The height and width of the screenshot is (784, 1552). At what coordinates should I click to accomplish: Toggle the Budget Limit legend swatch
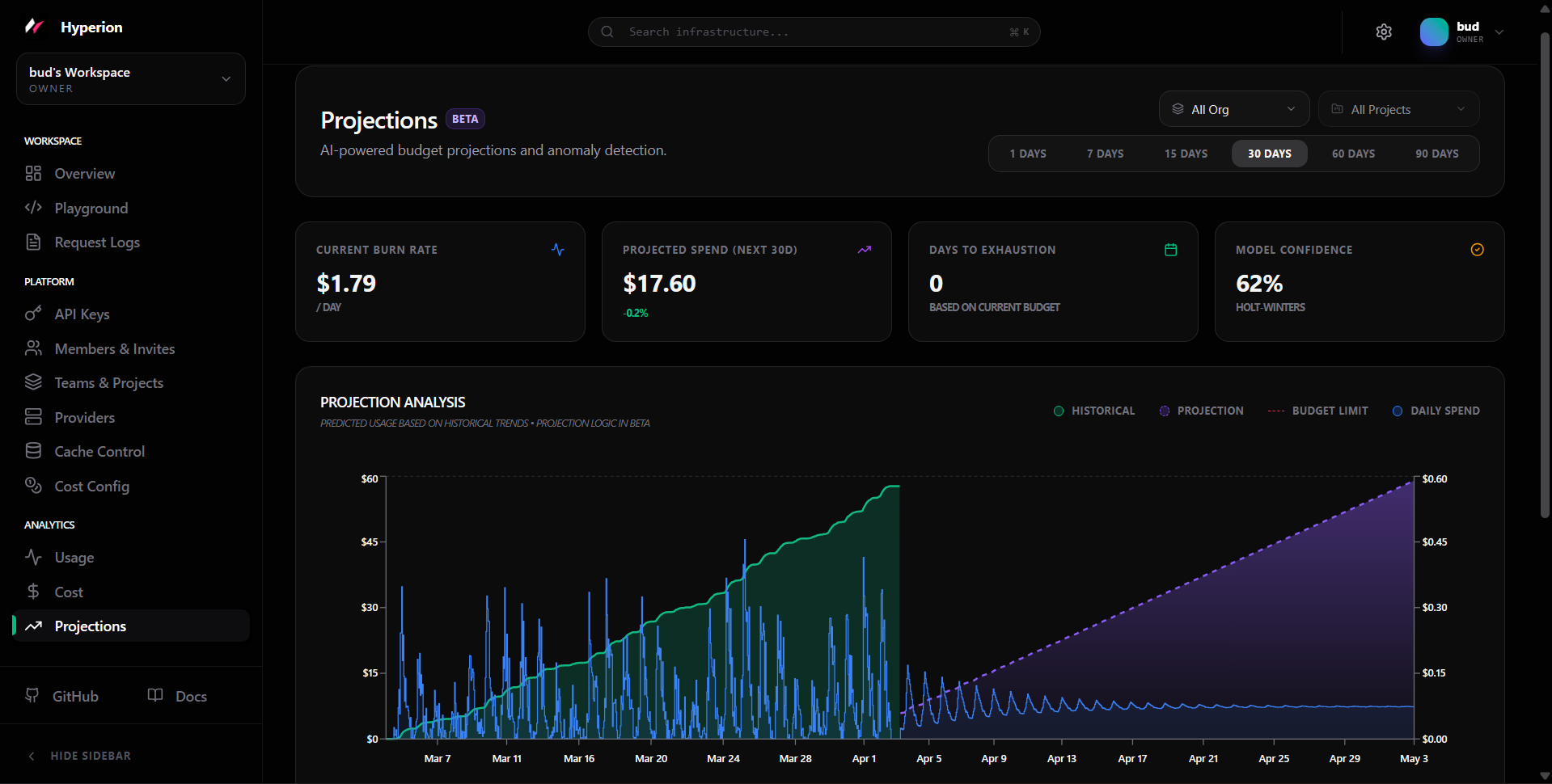(x=1276, y=411)
